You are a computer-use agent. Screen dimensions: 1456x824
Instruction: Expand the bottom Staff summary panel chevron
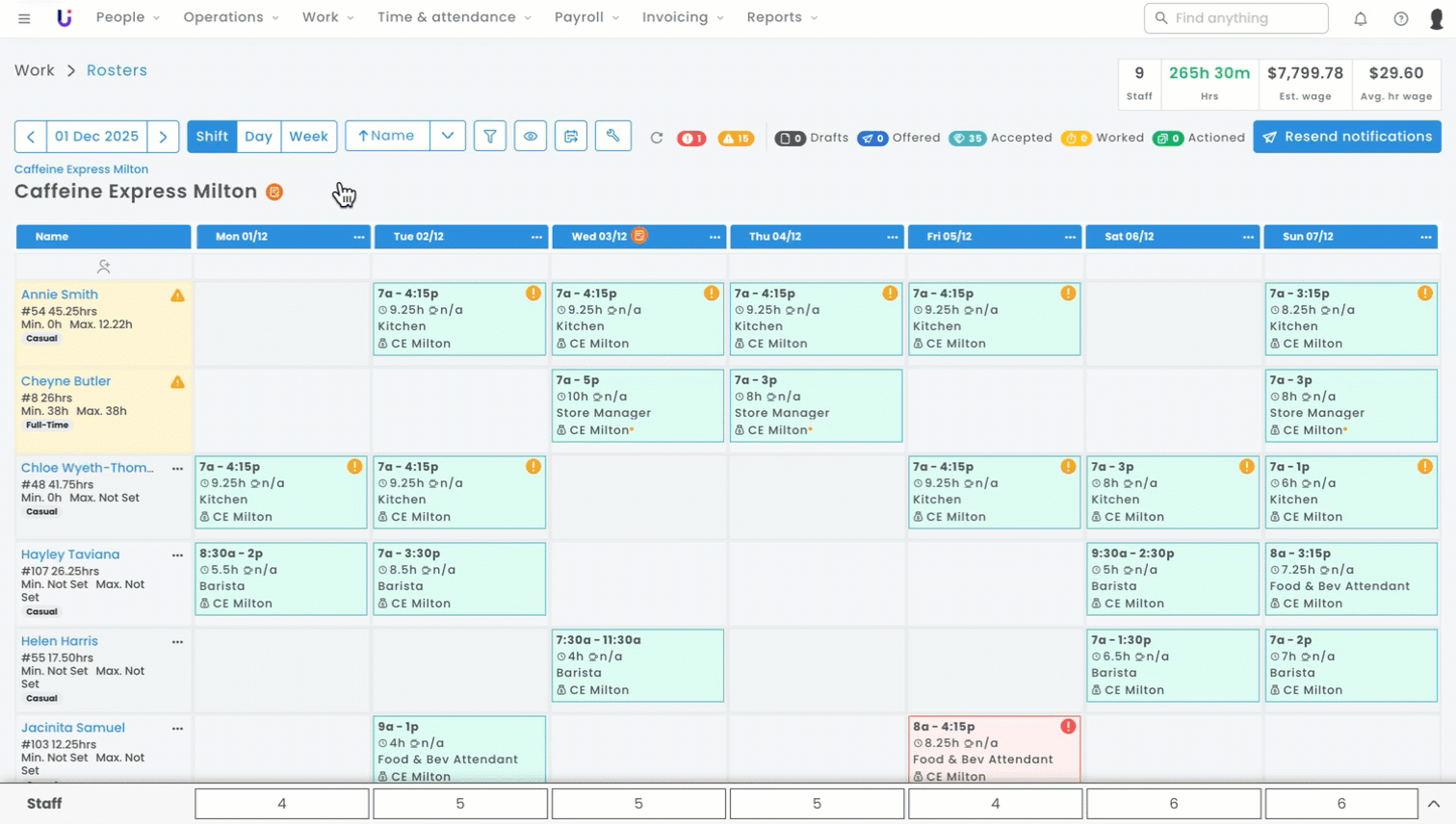1433,804
